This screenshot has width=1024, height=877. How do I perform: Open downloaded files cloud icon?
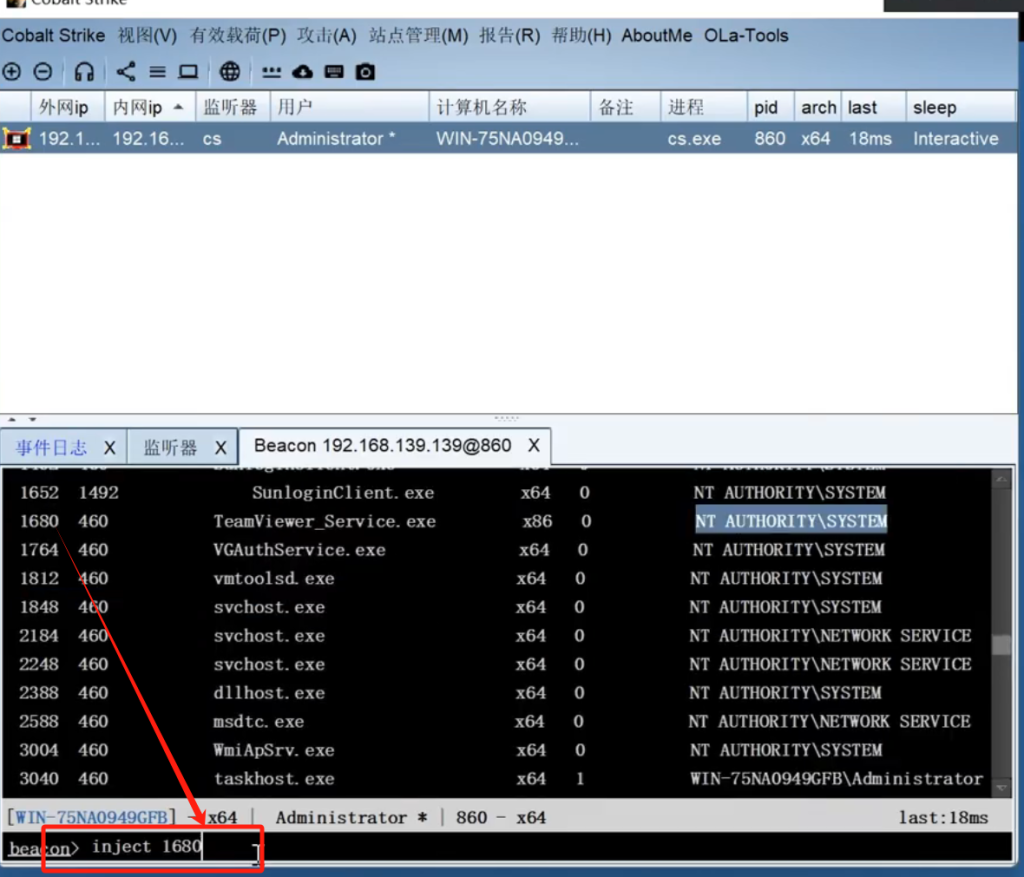pyautogui.click(x=302, y=71)
